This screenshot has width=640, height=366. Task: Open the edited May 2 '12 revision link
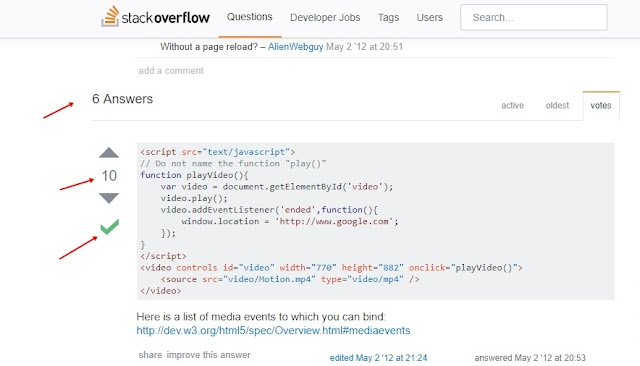(x=378, y=358)
